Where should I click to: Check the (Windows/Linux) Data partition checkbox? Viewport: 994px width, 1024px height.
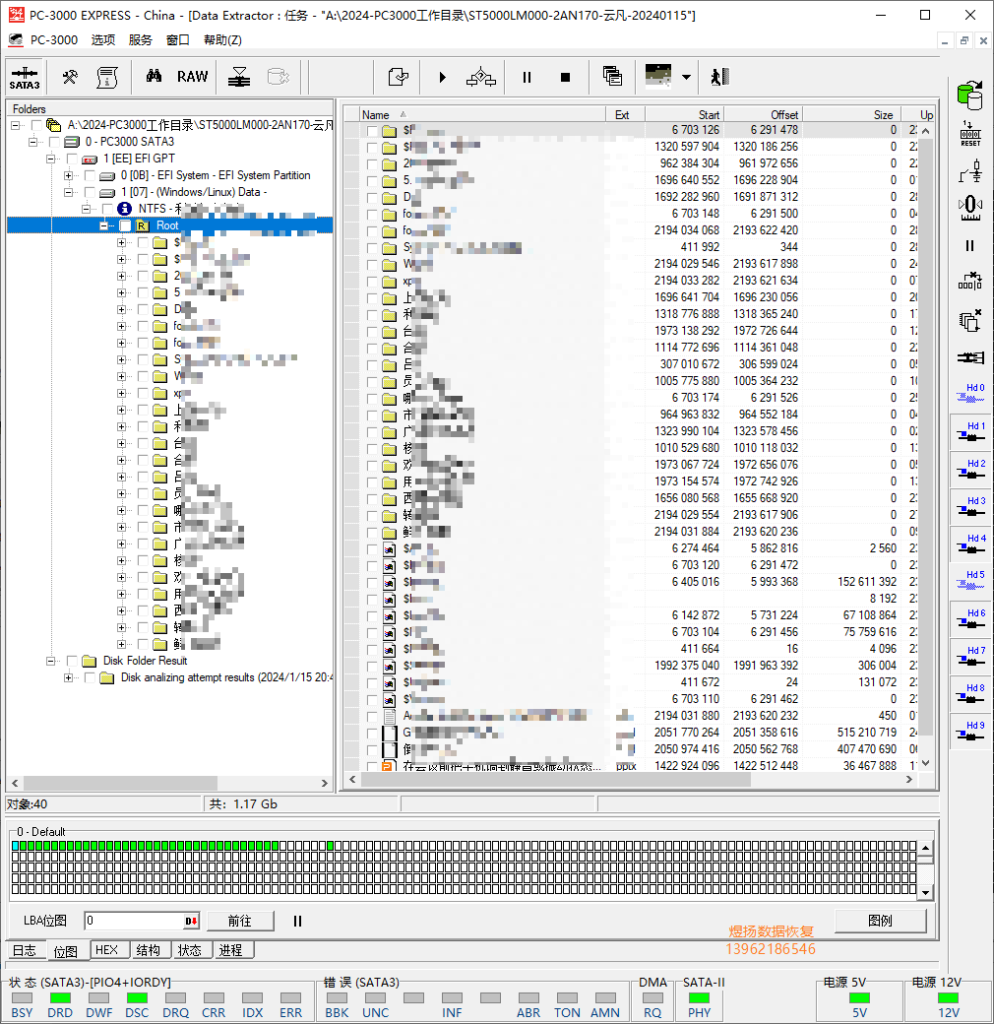pos(89,192)
